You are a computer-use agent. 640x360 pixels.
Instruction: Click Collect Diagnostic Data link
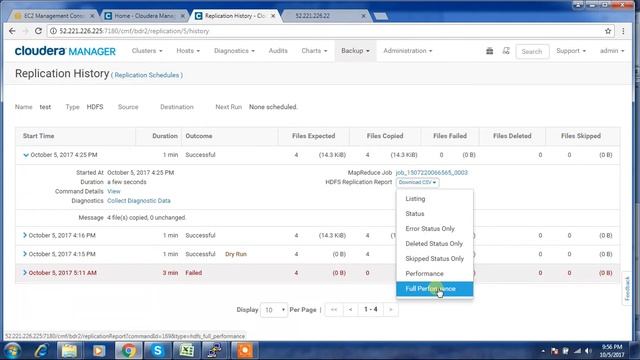(x=139, y=201)
